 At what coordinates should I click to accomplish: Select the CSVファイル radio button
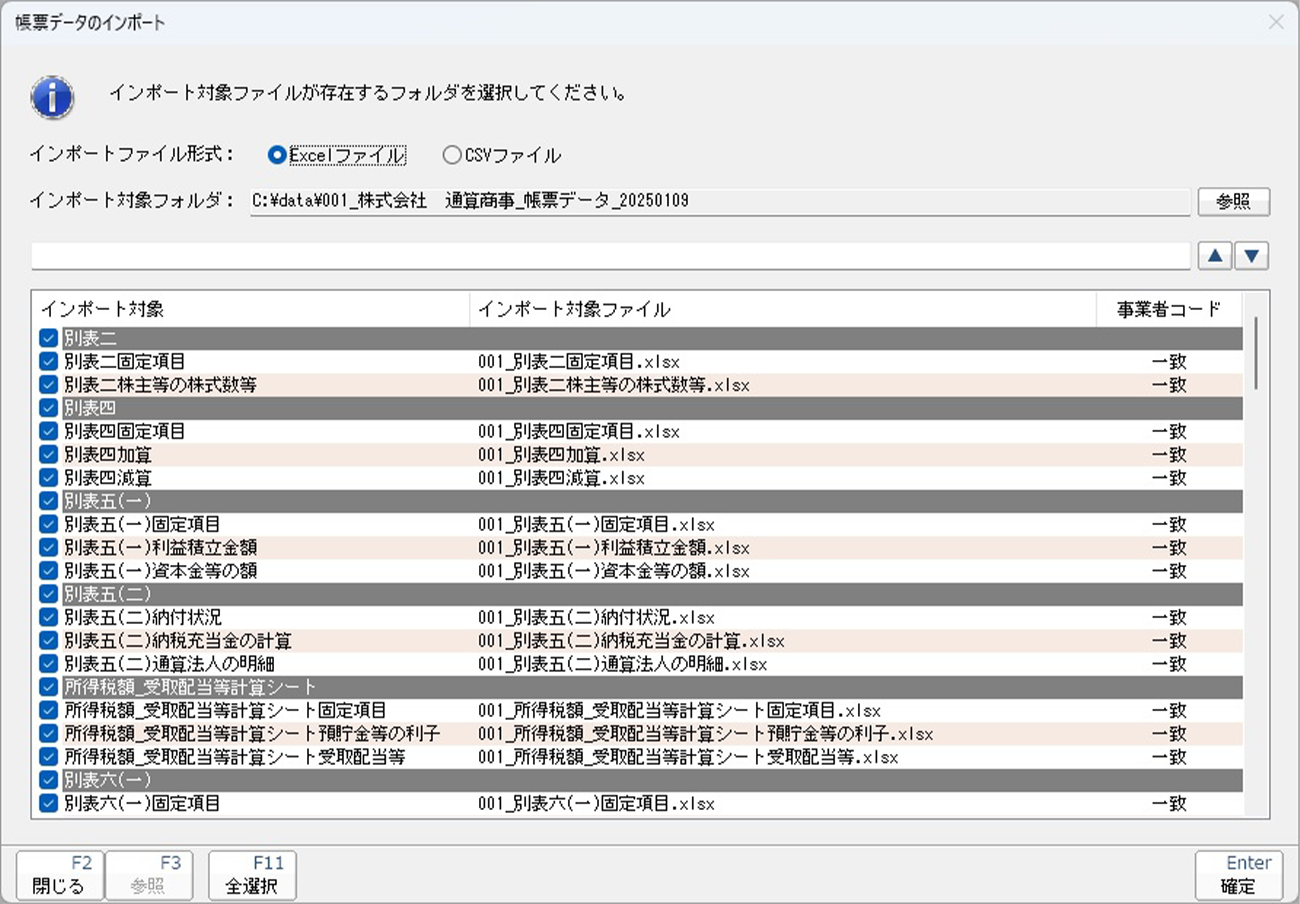452,155
